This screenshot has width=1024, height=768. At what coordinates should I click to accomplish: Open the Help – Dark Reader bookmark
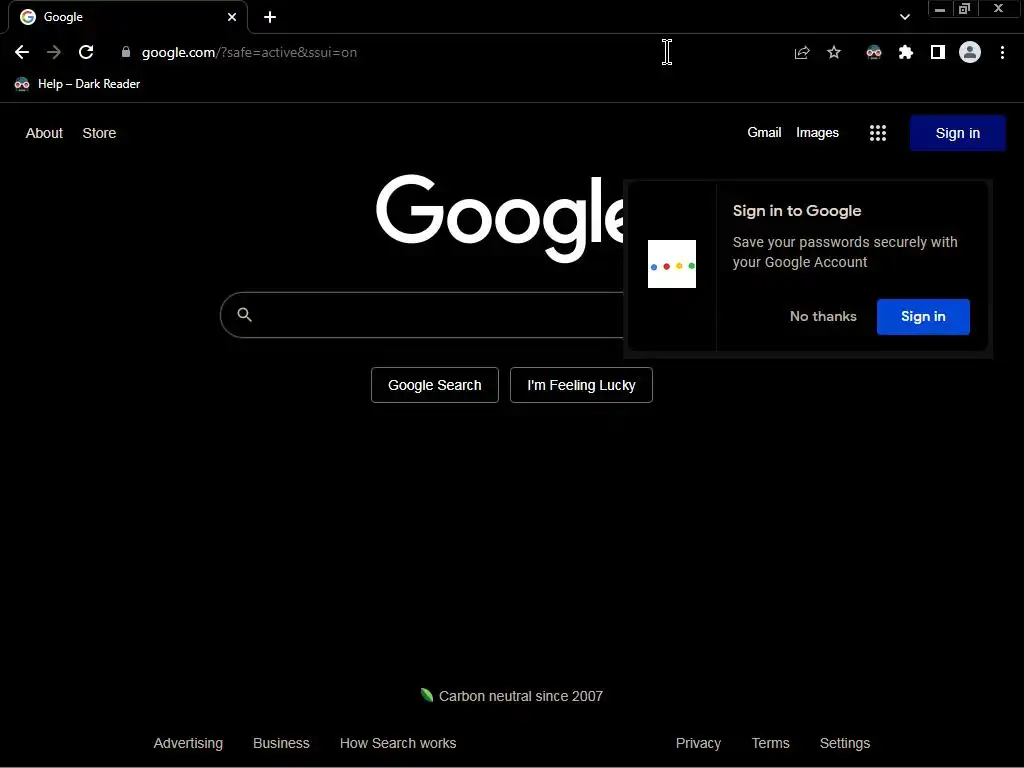[77, 84]
